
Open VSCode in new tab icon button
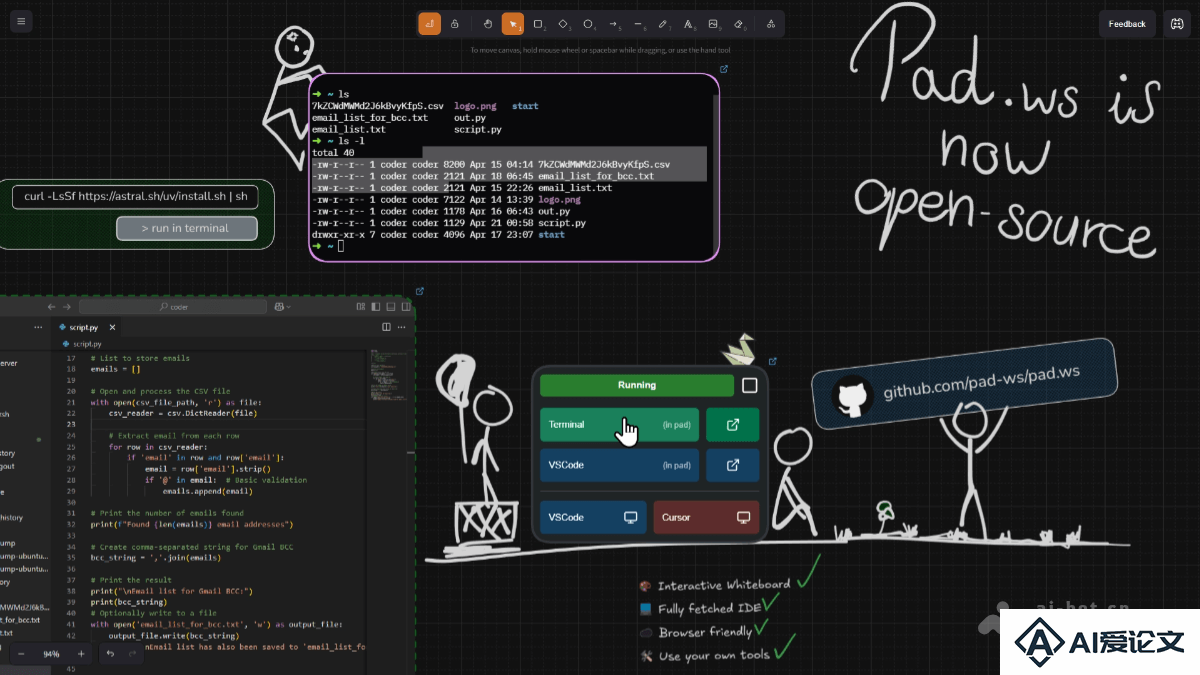tap(733, 465)
